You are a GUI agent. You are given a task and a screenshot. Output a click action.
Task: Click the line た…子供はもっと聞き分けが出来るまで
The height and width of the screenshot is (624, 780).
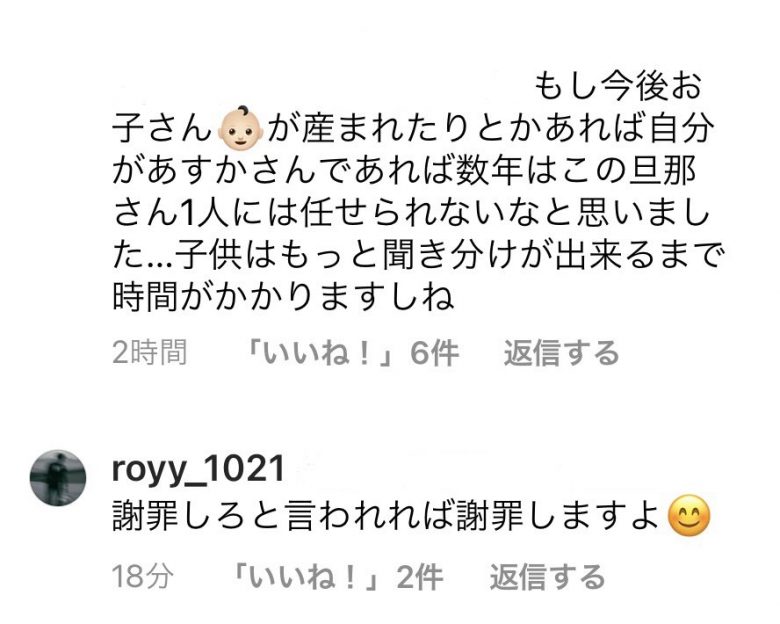418,255
